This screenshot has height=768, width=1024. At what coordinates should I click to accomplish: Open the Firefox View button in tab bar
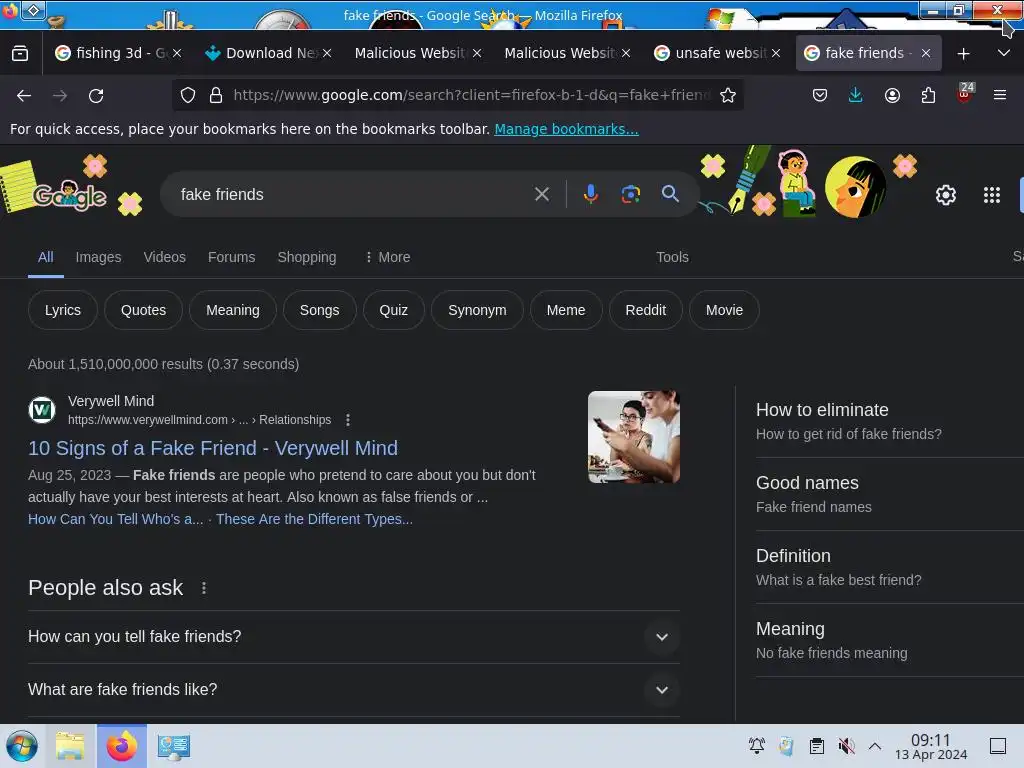(x=20, y=54)
